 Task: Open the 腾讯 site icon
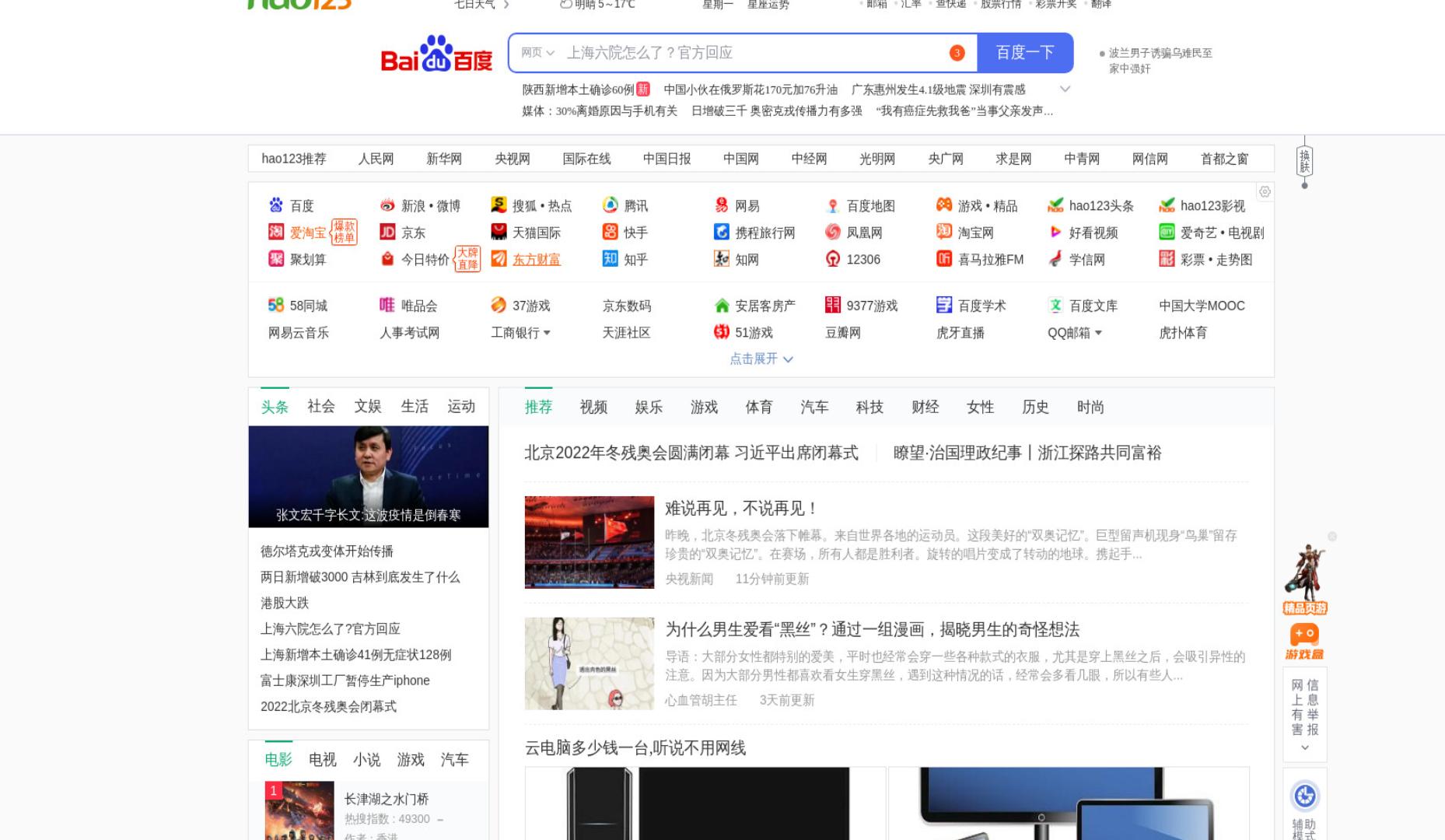(x=611, y=205)
